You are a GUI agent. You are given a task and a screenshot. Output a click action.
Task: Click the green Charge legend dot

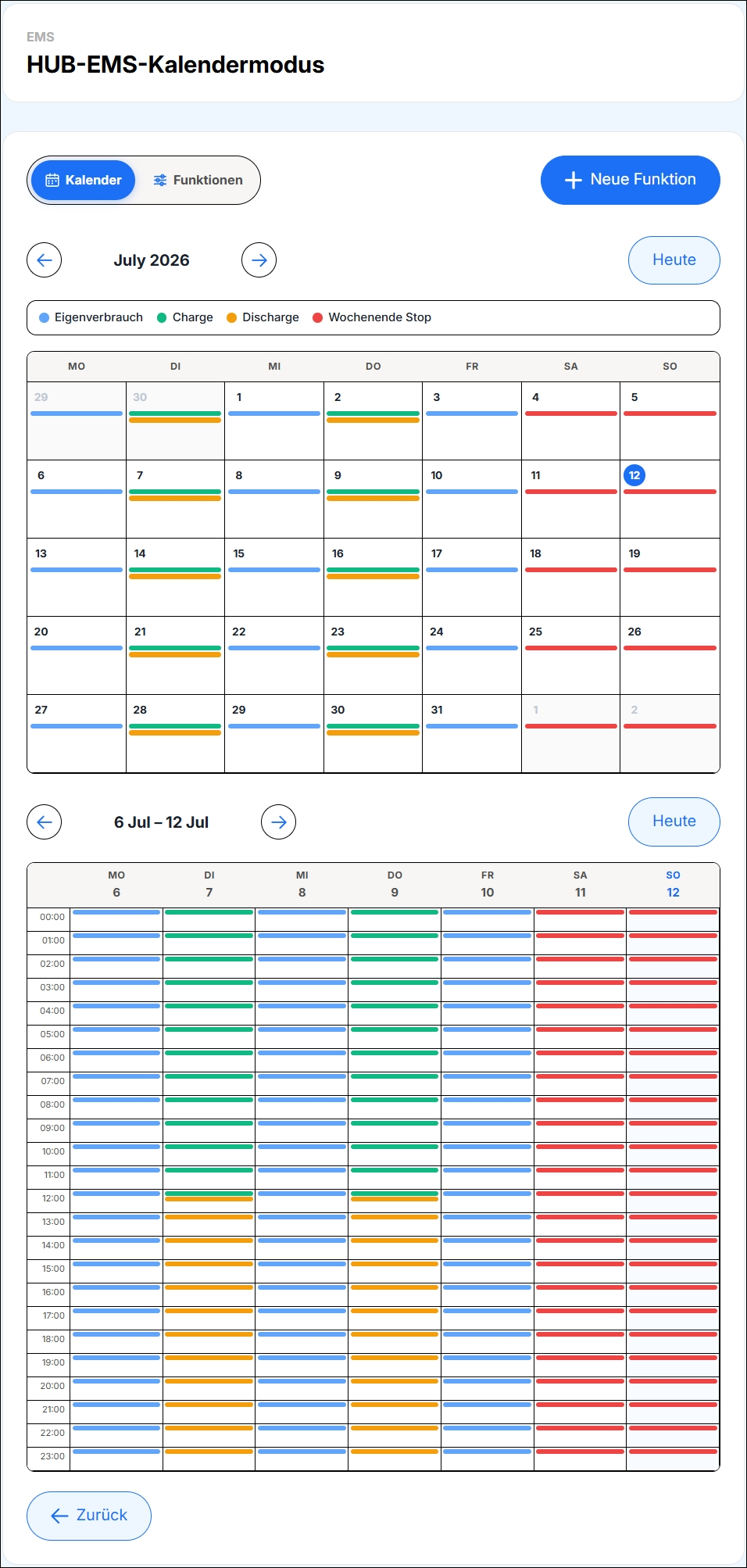[162, 317]
